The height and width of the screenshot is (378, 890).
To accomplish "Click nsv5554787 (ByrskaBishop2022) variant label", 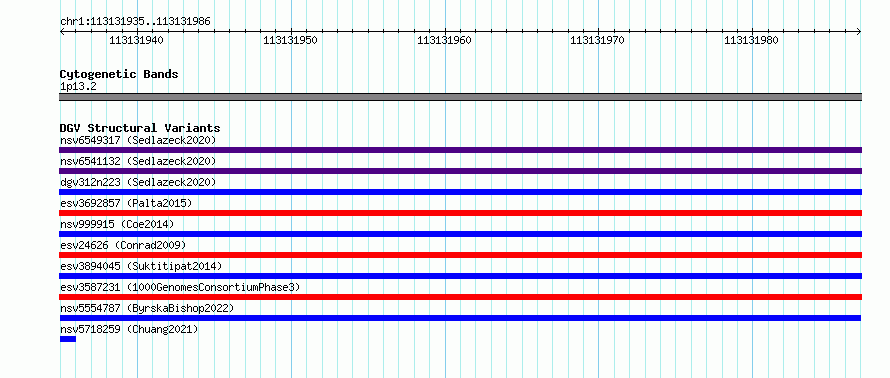I will [x=147, y=308].
